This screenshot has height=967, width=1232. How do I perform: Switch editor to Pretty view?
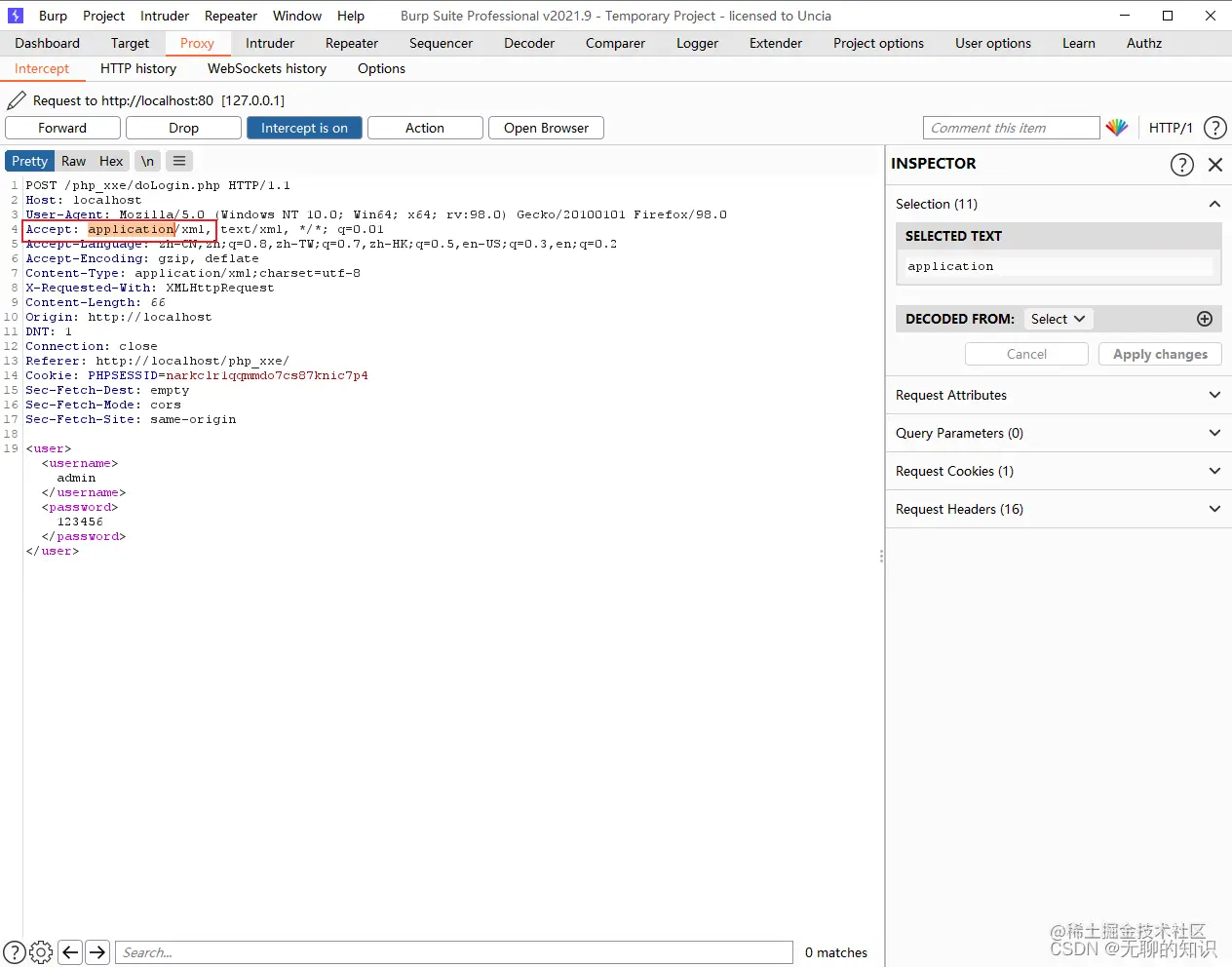(29, 161)
